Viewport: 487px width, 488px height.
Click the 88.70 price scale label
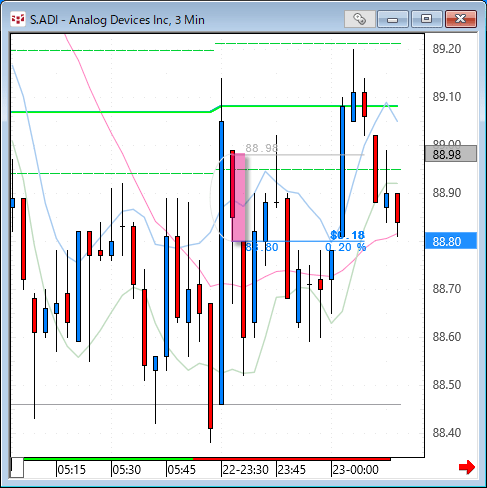tap(447, 289)
